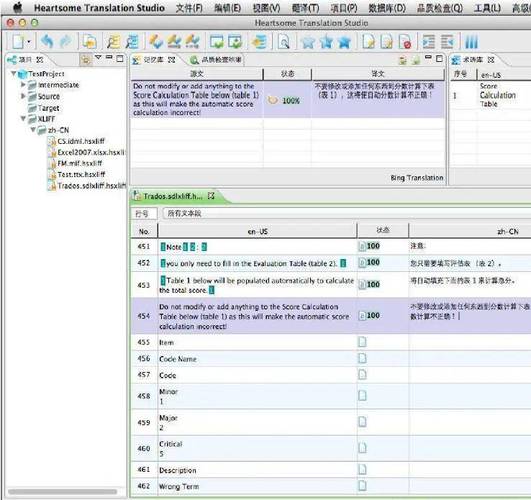This screenshot has height=500, width=531.
Task: Click the highlighted icon in project panel toolbar
Action: (86, 60)
